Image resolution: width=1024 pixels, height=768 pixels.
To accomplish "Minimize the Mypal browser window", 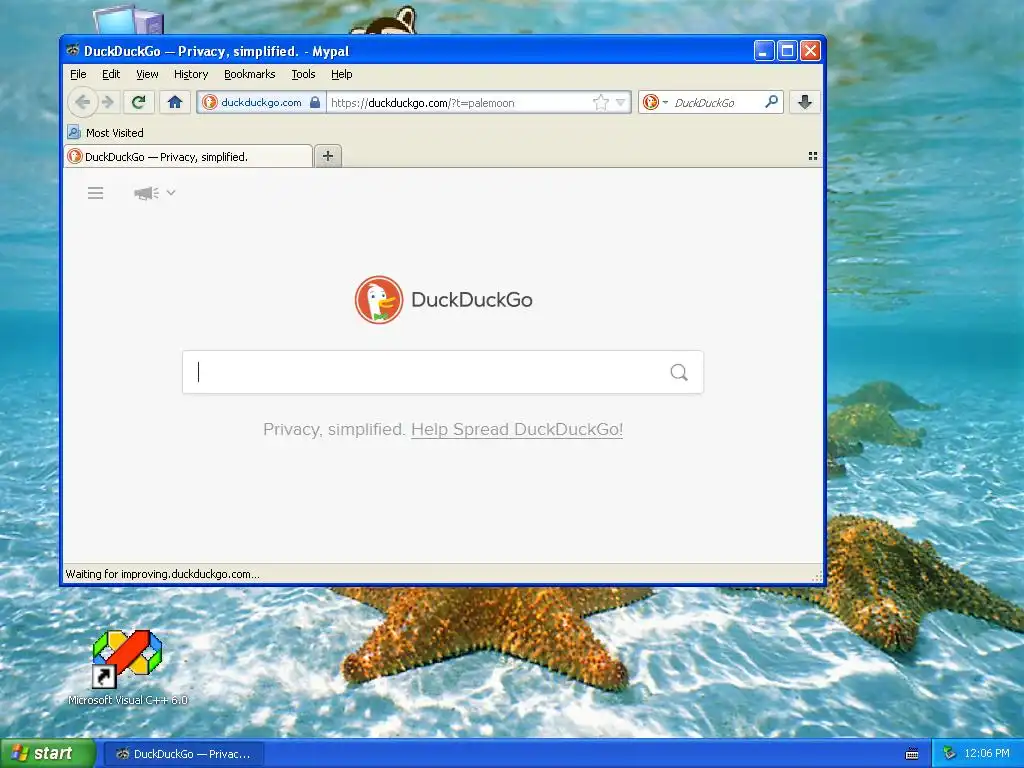I will pos(763,51).
